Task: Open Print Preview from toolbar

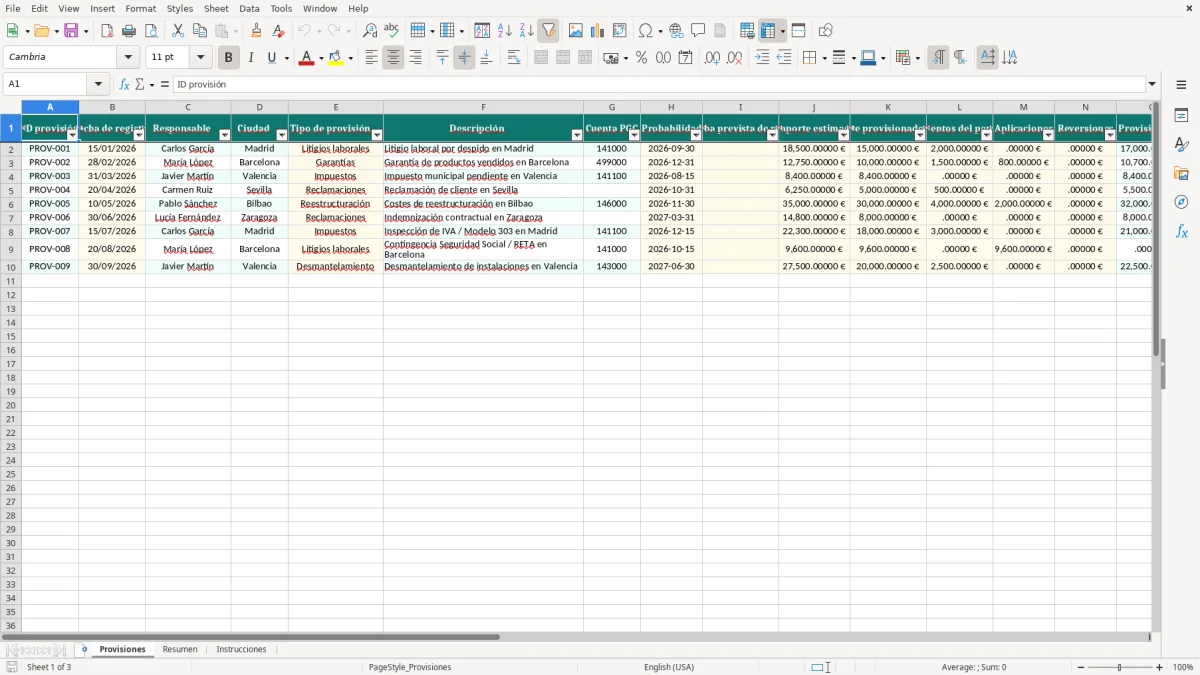Action: pos(151,31)
